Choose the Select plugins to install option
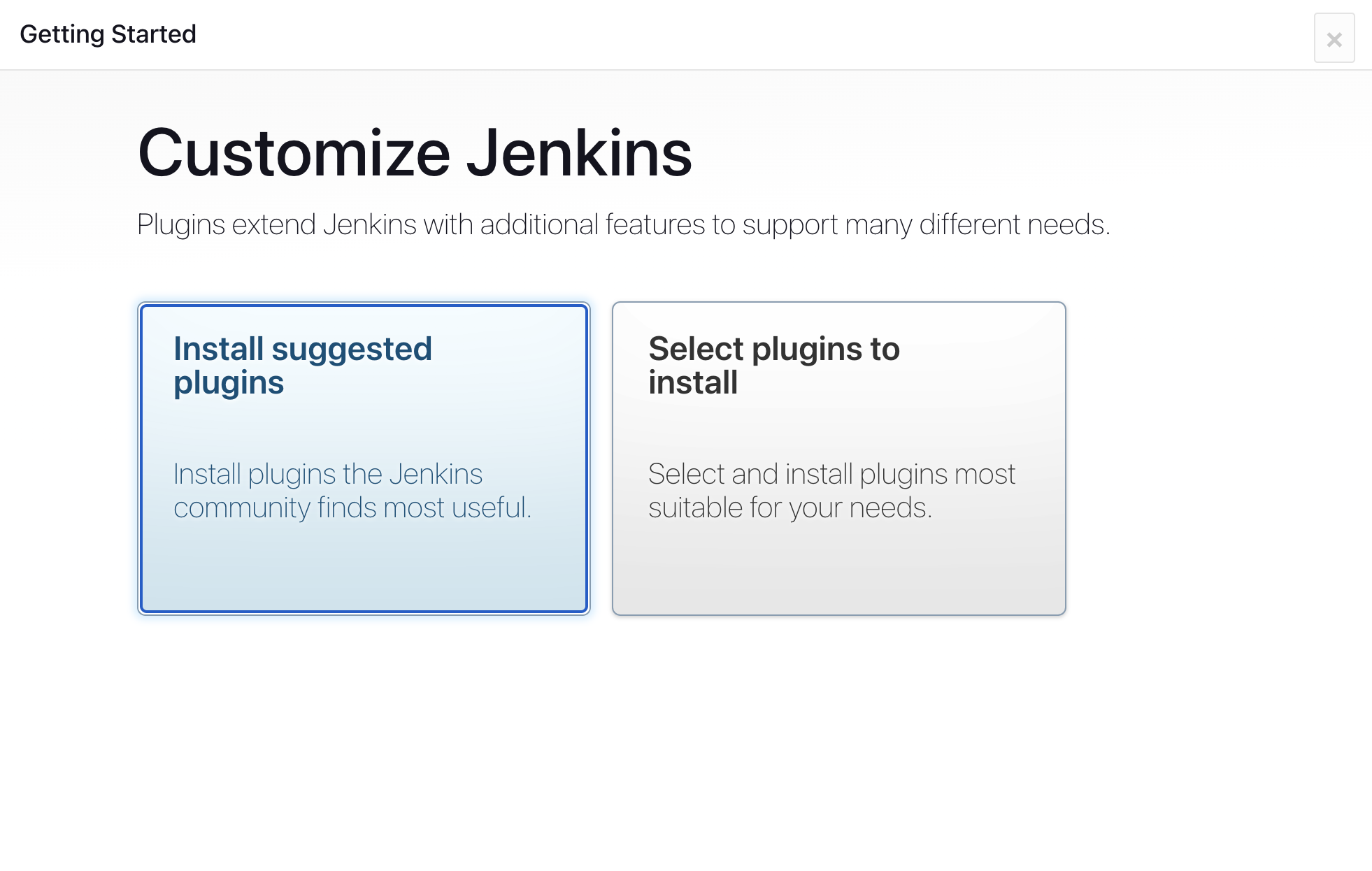 pyautogui.click(x=838, y=459)
